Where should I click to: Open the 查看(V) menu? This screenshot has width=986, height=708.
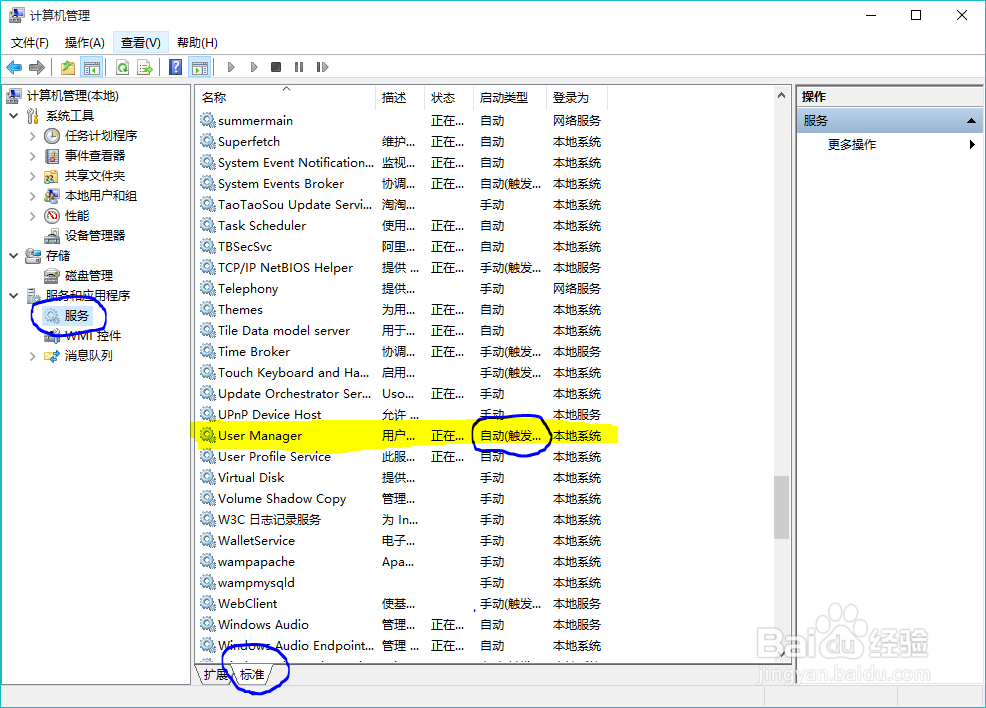click(x=140, y=42)
